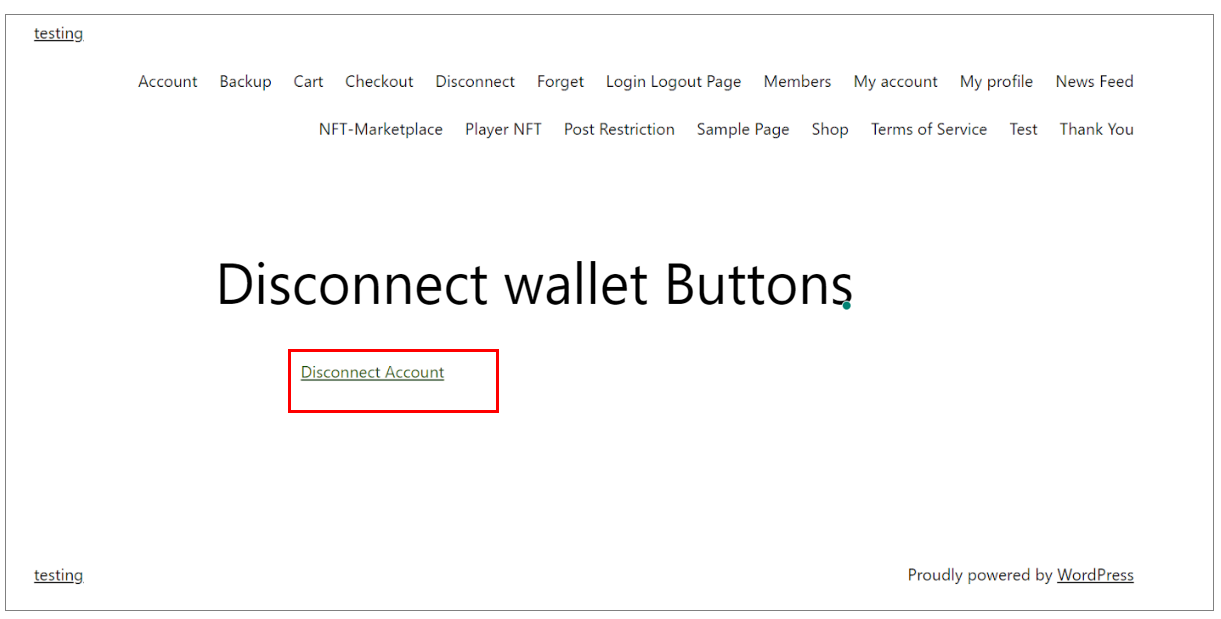
Task: Click the Proudly powered by text
Action: click(x=980, y=575)
